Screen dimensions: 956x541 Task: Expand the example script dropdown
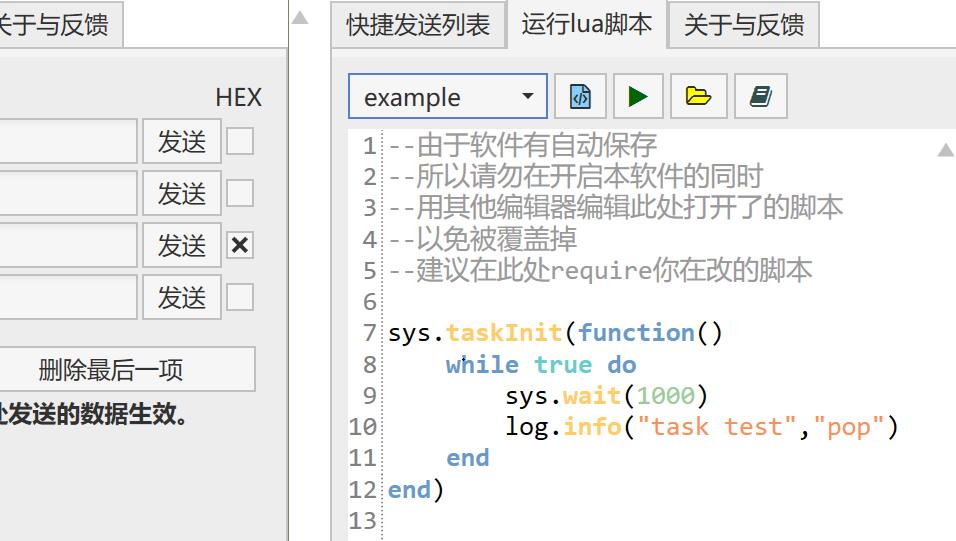click(527, 97)
